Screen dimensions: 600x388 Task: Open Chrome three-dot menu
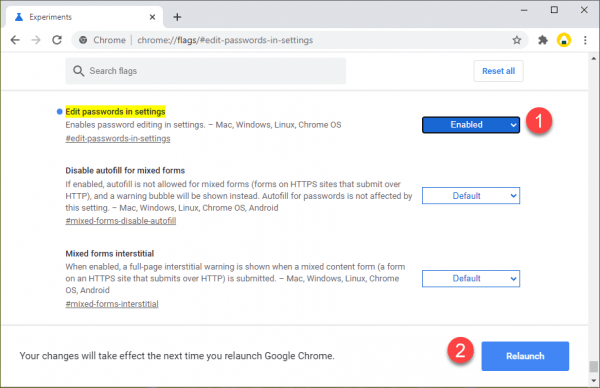[x=585, y=40]
